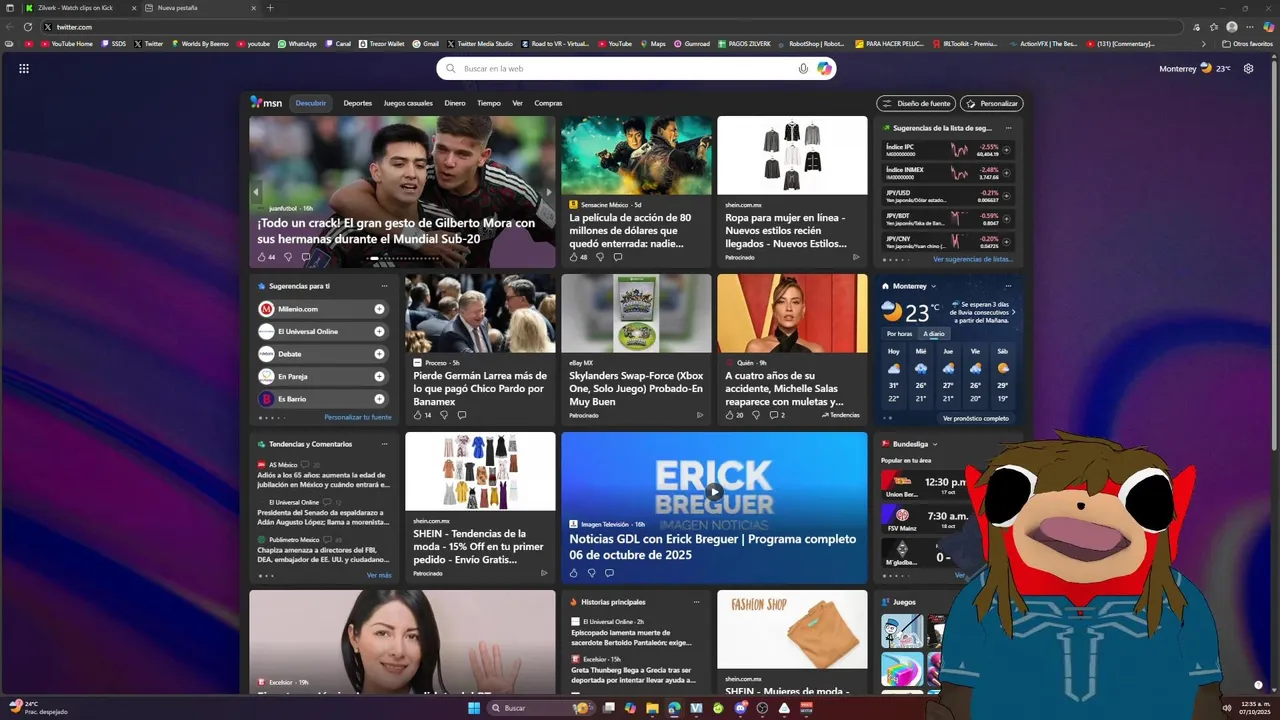Advance the weather alert chevron

[x=1013, y=312]
